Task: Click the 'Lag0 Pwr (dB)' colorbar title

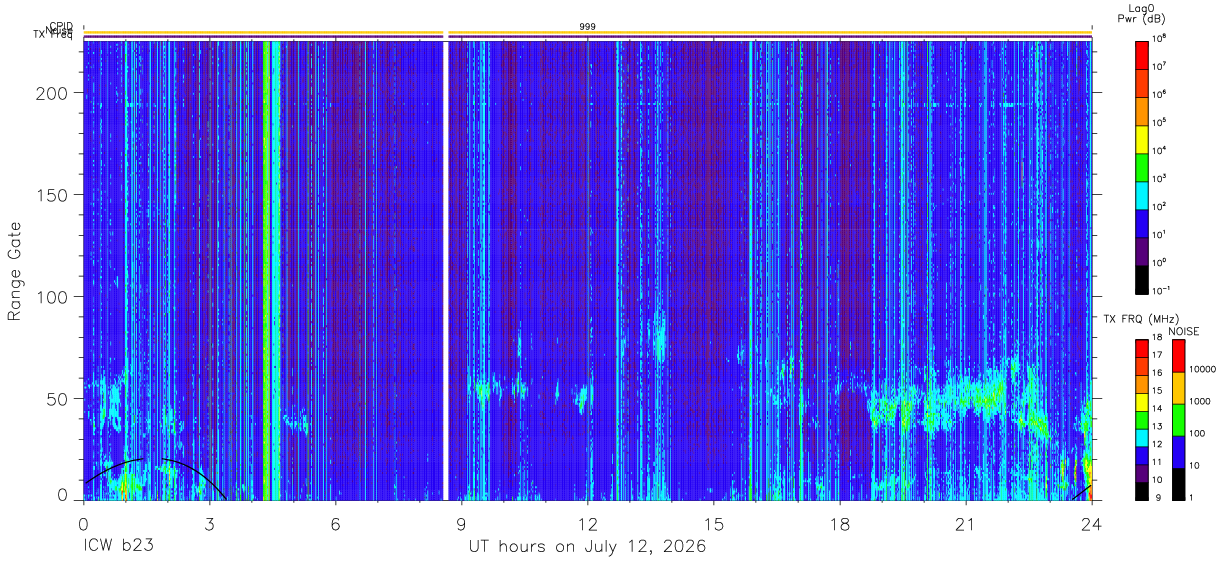Action: (1141, 12)
